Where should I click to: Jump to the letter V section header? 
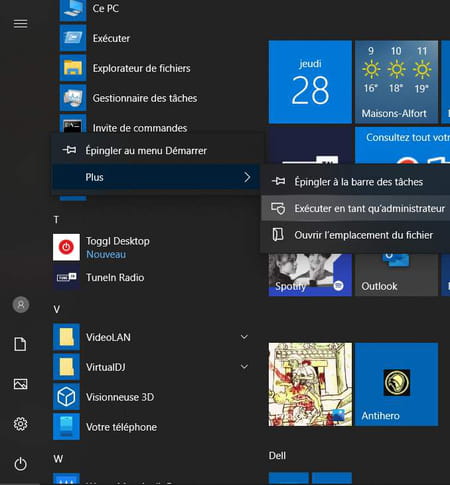point(57,309)
